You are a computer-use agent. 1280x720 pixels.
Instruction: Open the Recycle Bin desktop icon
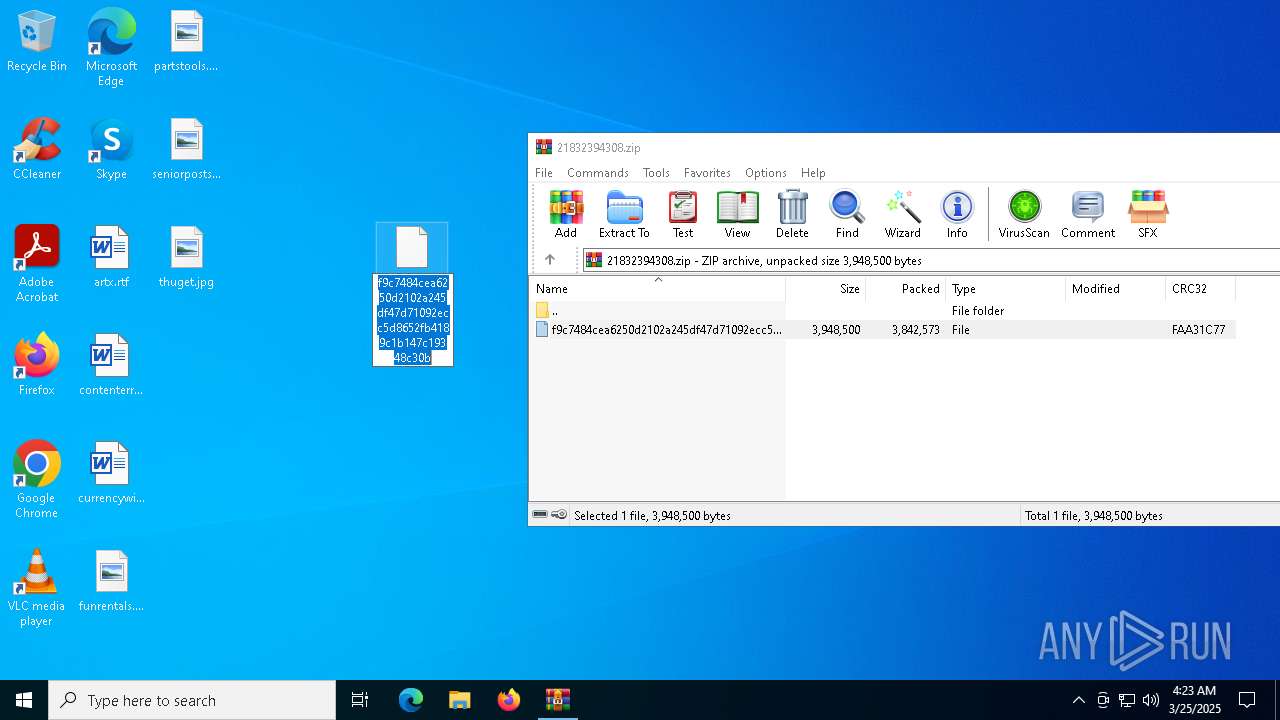coord(37,41)
